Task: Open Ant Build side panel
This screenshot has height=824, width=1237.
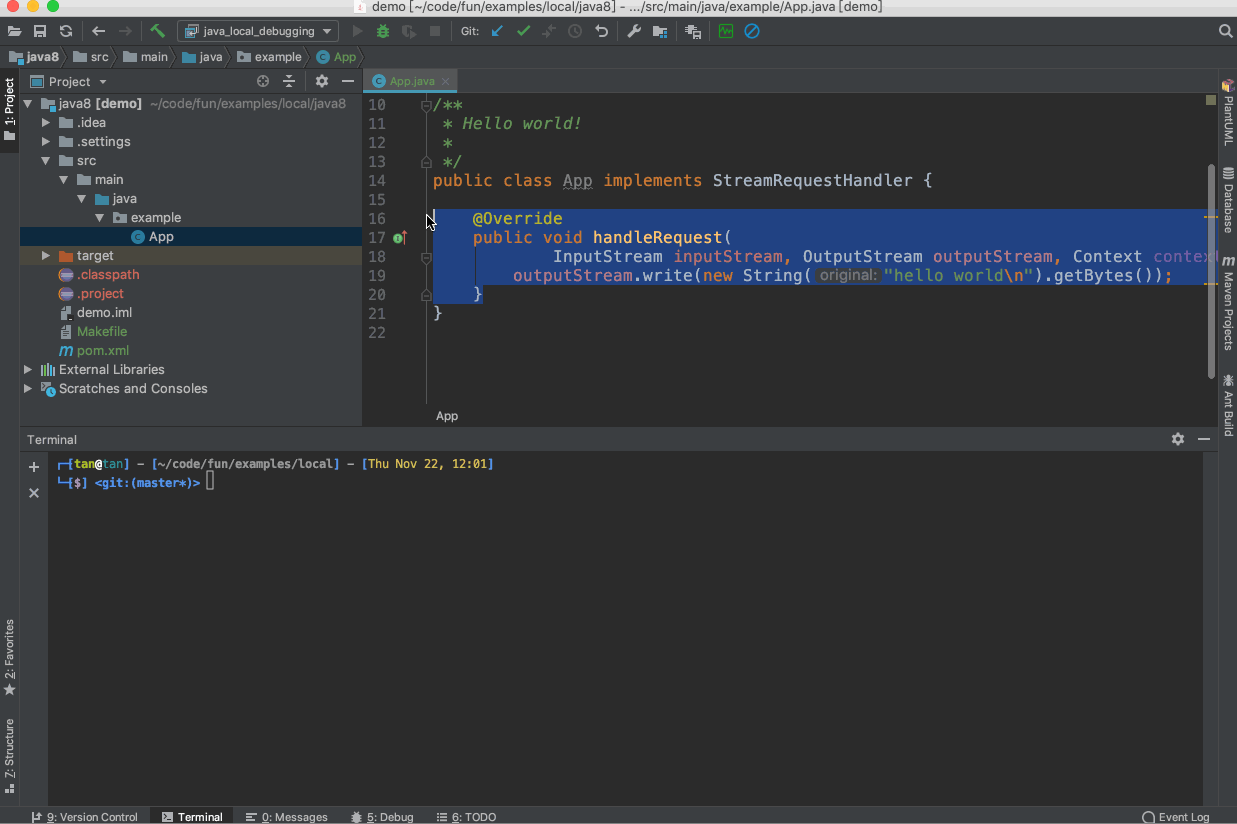Action: 1228,406
